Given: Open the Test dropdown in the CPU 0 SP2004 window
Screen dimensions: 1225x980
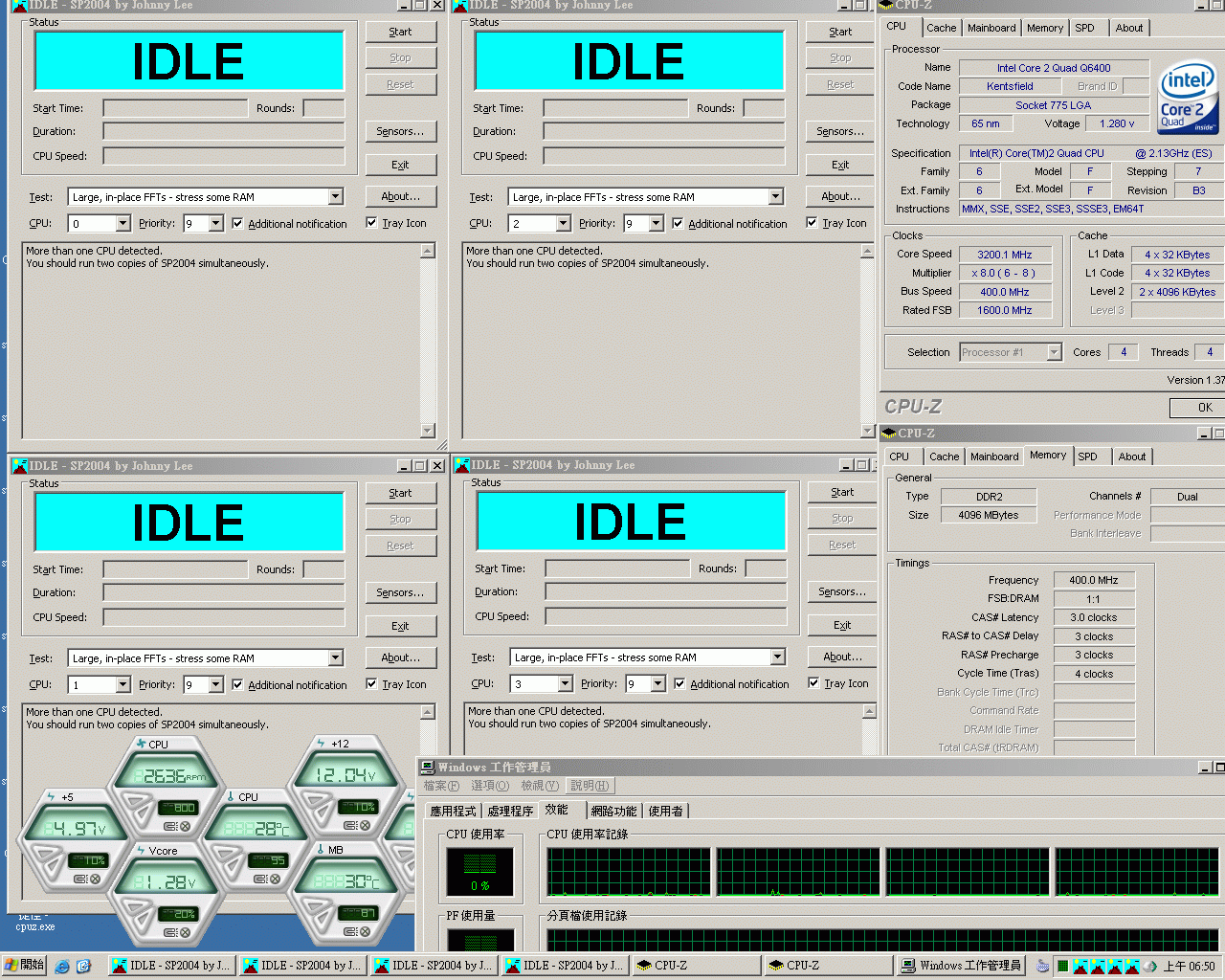Looking at the screenshot, I should [335, 197].
